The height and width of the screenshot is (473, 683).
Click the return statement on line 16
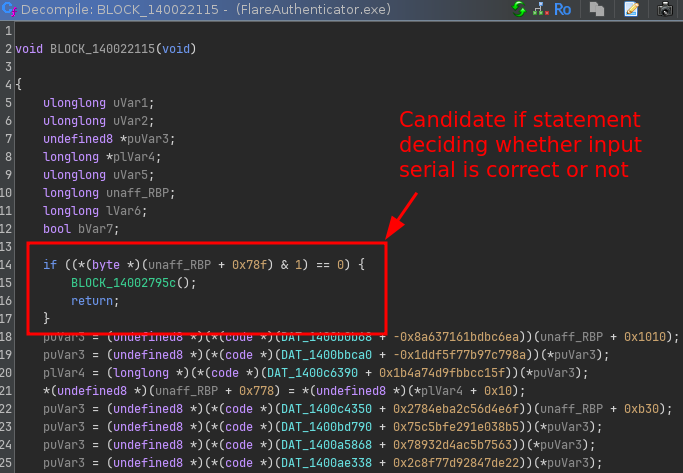90,299
